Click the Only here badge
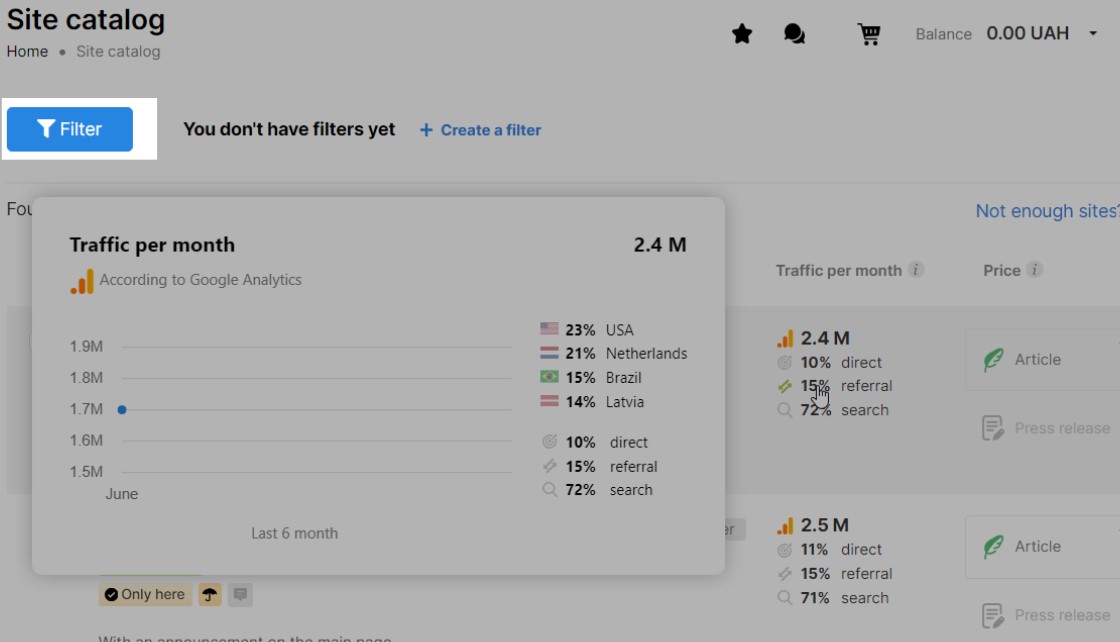The image size is (1120, 642). [x=145, y=595]
